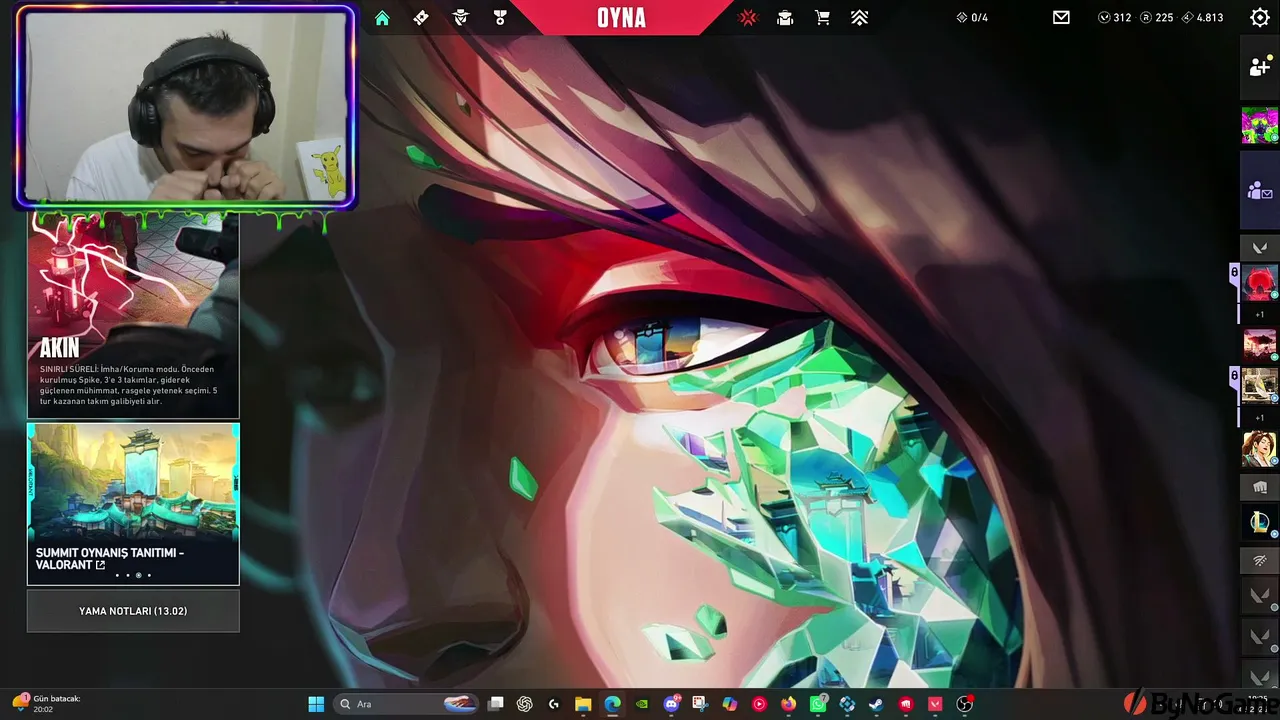
Task: Open Firefox from the taskbar
Action: pos(788,704)
